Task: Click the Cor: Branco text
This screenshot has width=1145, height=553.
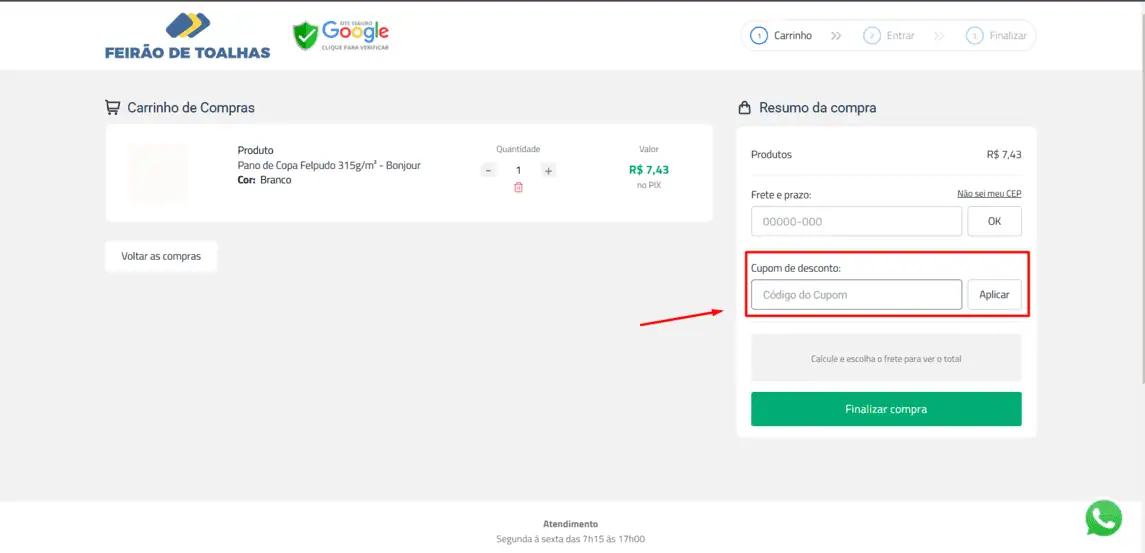Action: pos(264,180)
